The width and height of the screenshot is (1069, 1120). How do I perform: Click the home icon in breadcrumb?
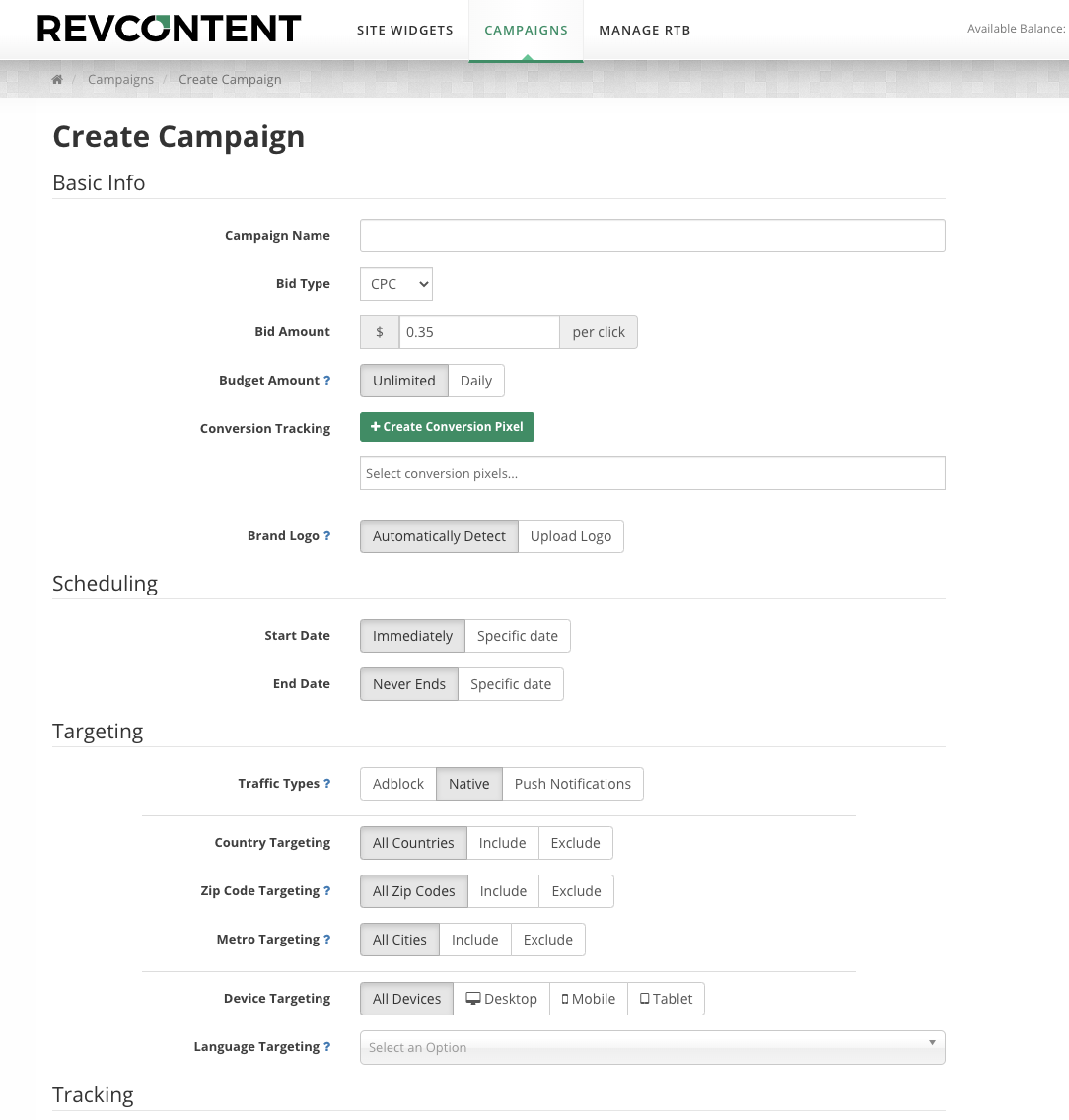(57, 80)
